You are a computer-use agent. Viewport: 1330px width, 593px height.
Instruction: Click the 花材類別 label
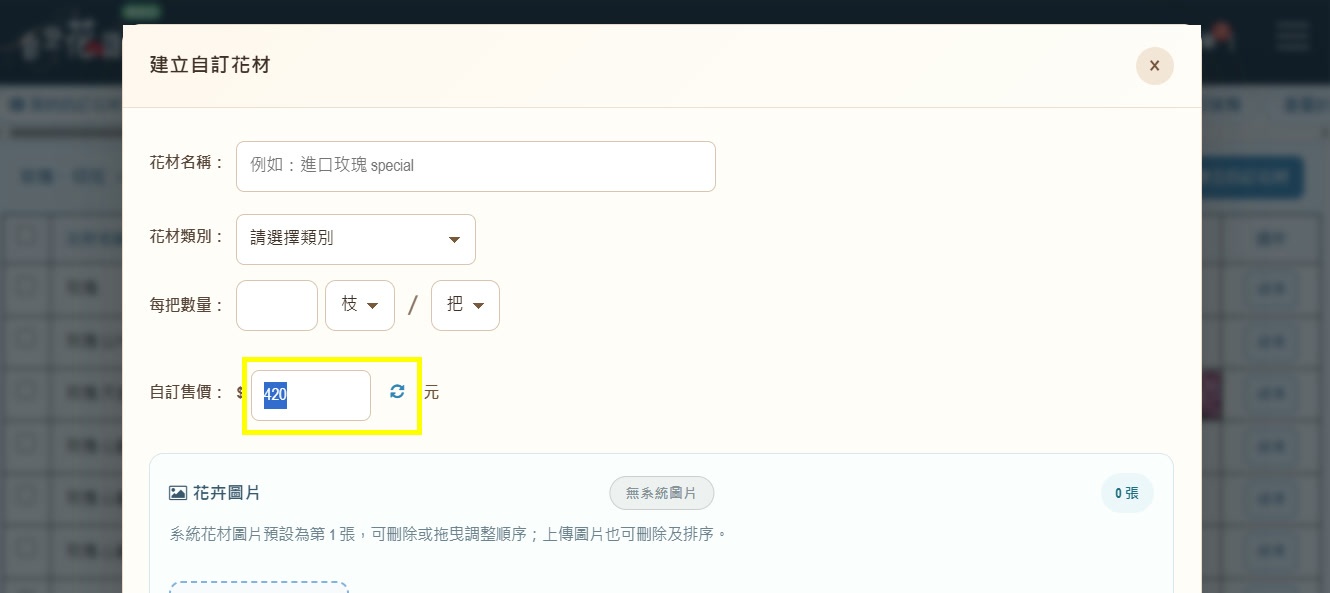187,239
